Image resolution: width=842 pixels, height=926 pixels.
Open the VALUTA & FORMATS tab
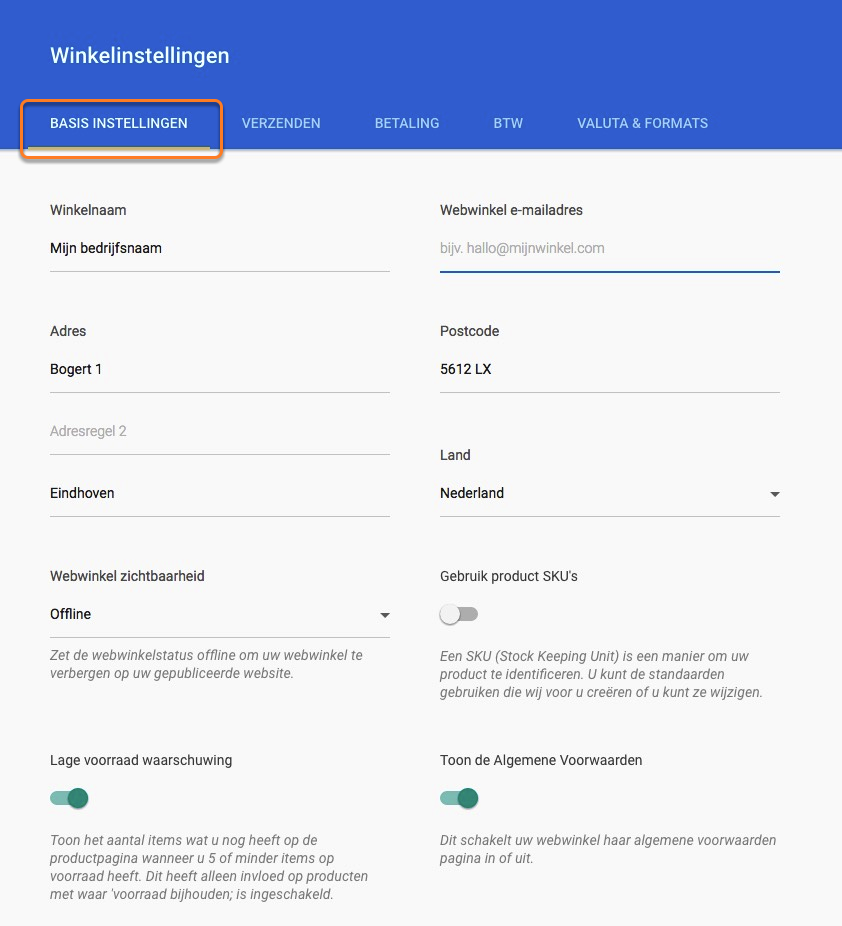pos(642,123)
